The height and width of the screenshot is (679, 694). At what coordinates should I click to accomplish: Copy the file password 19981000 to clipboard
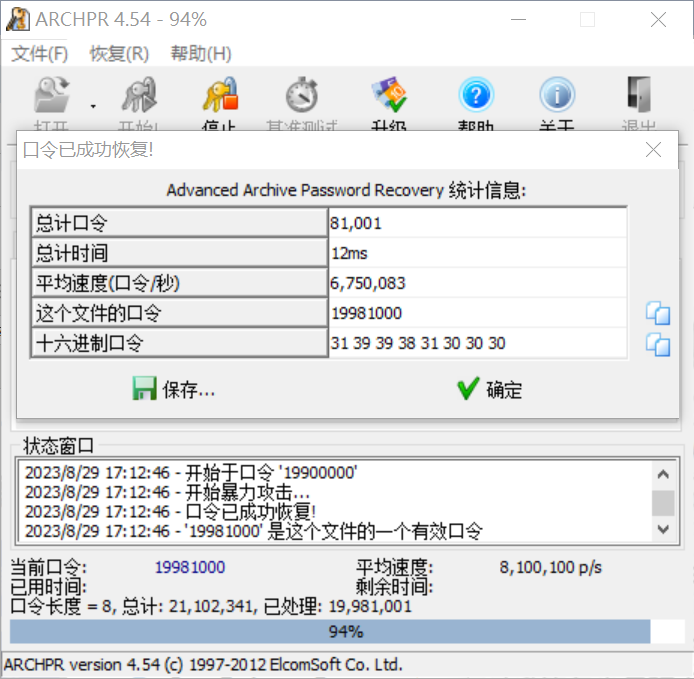pyautogui.click(x=658, y=313)
